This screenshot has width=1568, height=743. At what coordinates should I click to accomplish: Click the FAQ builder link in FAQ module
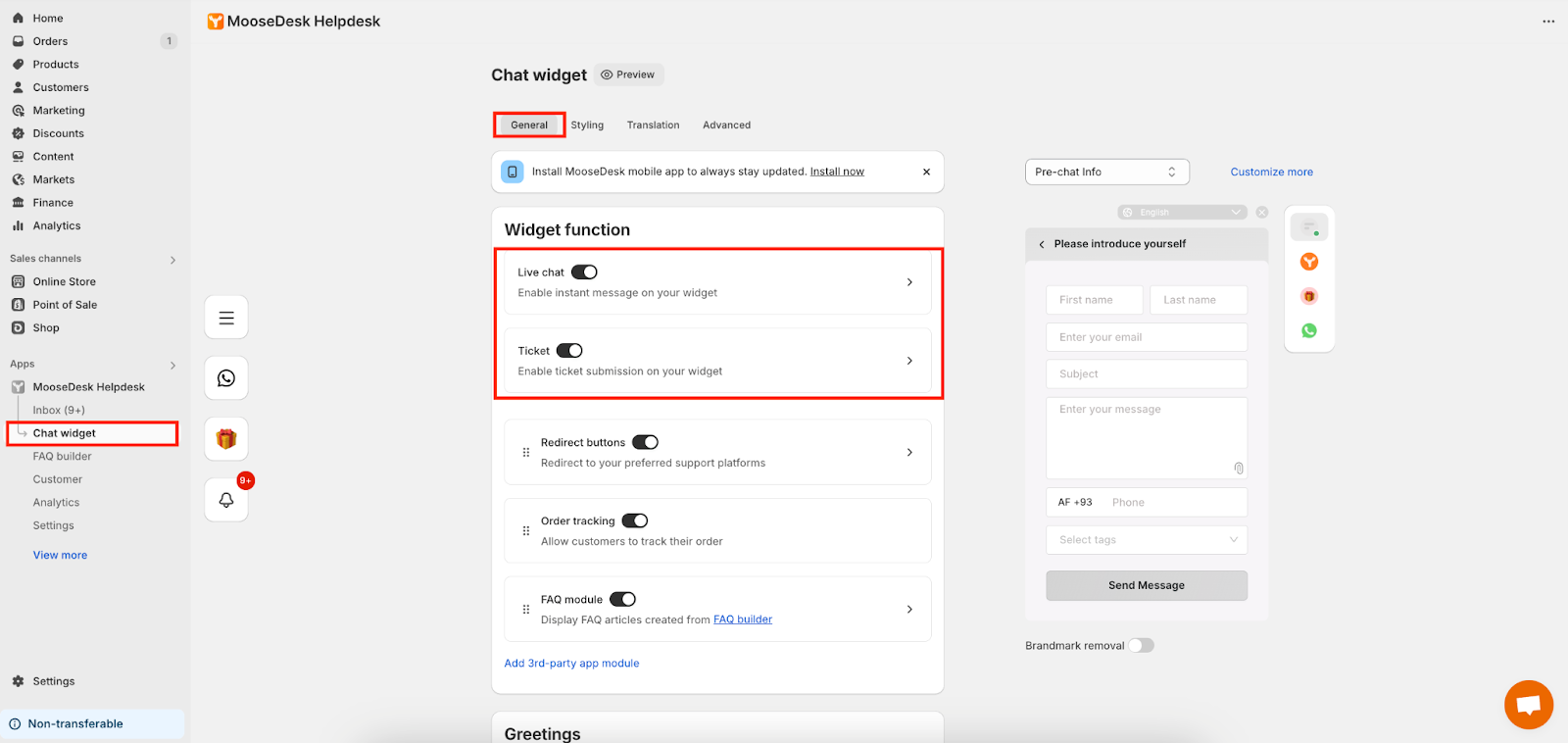tap(743, 619)
